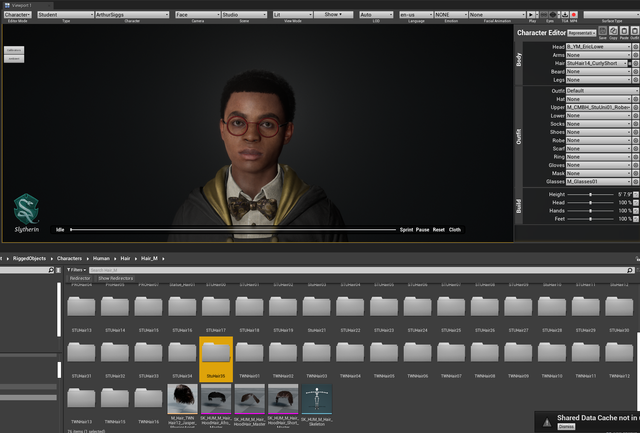Open the Camera dropdown showing Face
This screenshot has height=433, width=640.
[198, 15]
